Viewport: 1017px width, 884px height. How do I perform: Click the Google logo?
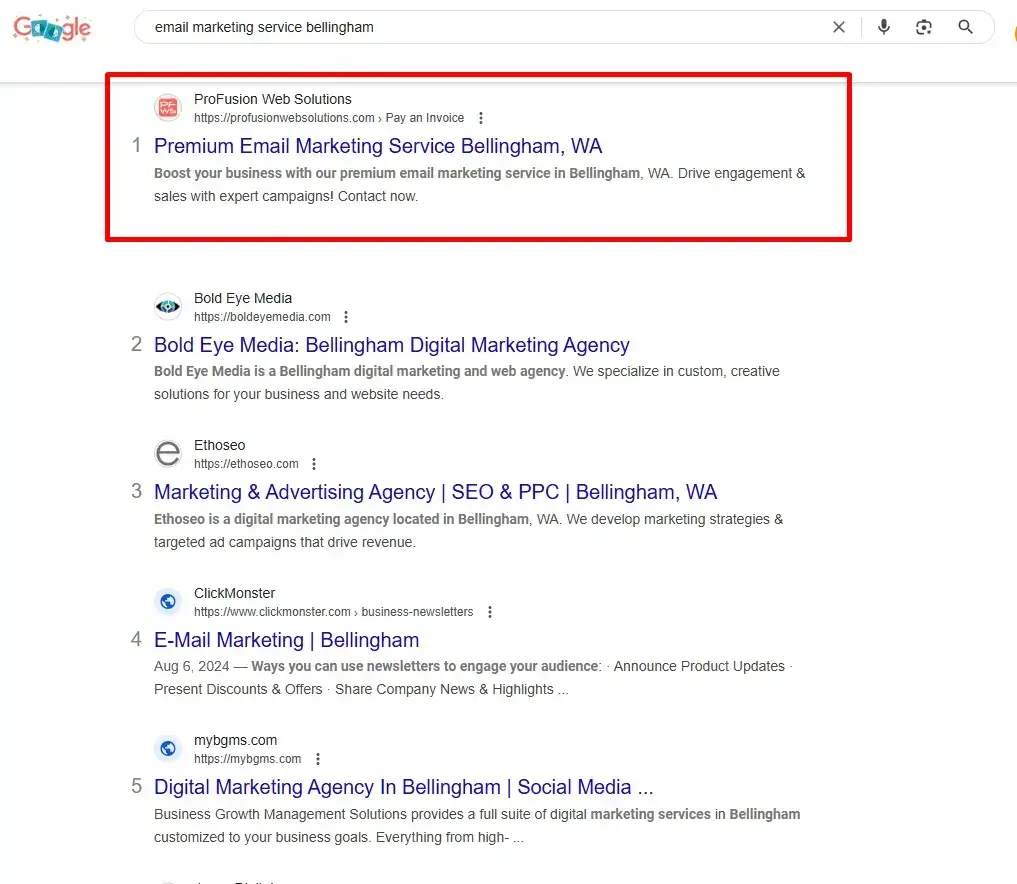52,28
